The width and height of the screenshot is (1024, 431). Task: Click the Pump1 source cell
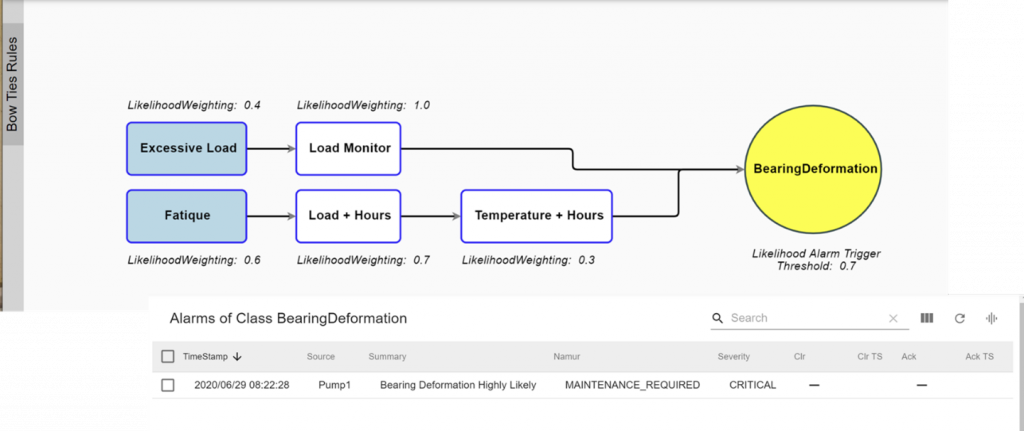(x=334, y=385)
